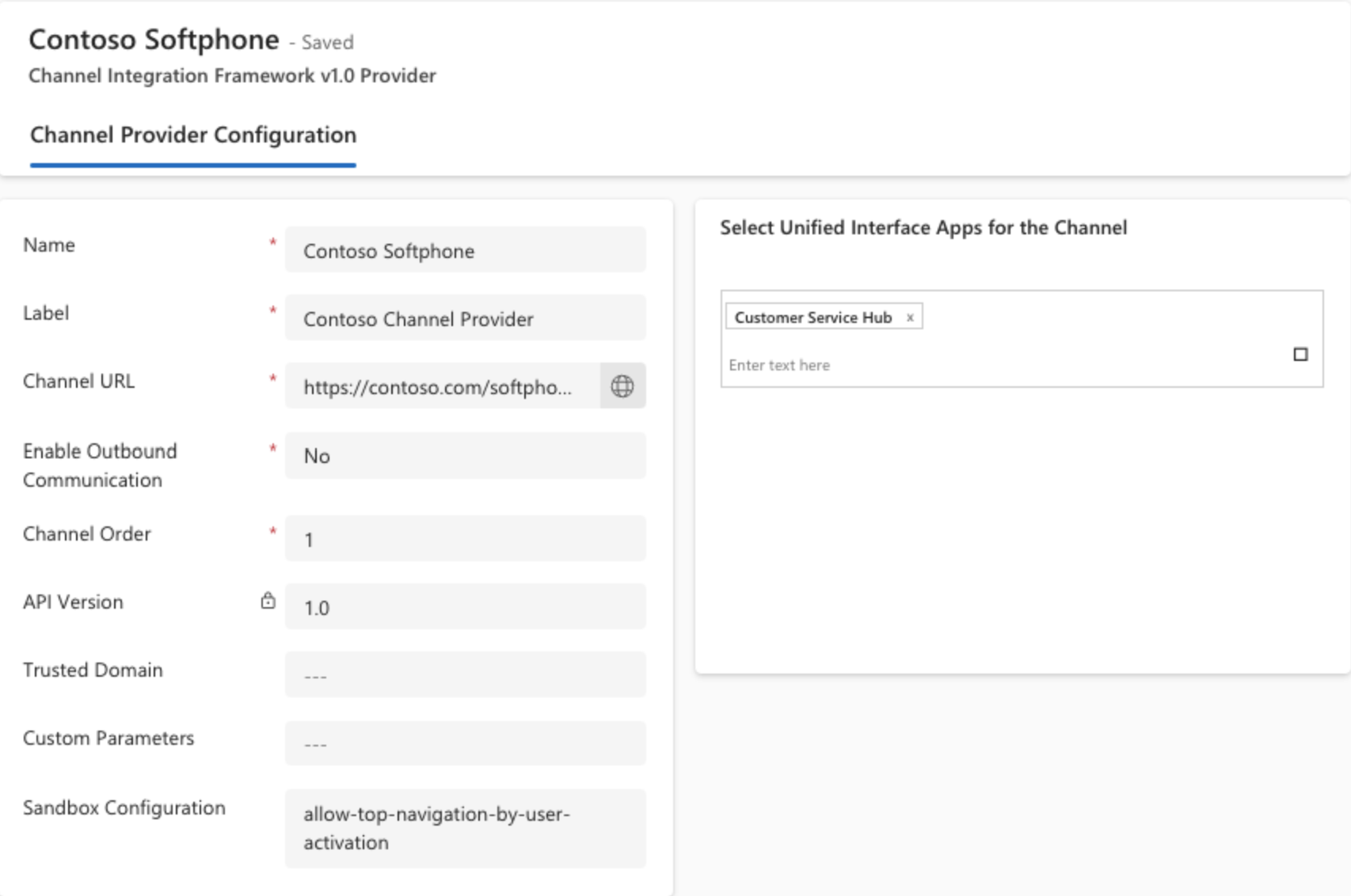Click the Custom Parameters empty field
Screen dimensions: 1351x896
click(x=466, y=743)
